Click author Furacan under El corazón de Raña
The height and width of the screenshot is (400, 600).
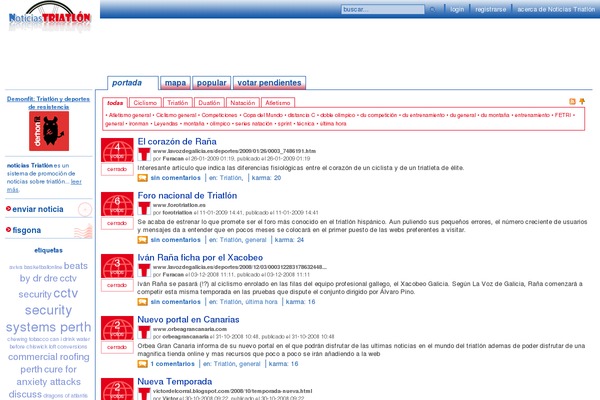[173, 158]
